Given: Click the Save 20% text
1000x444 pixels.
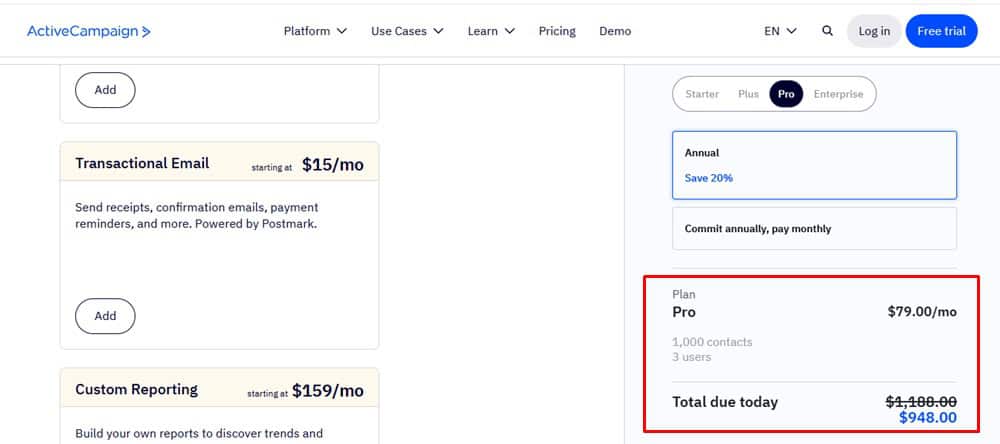Looking at the screenshot, I should coord(709,178).
